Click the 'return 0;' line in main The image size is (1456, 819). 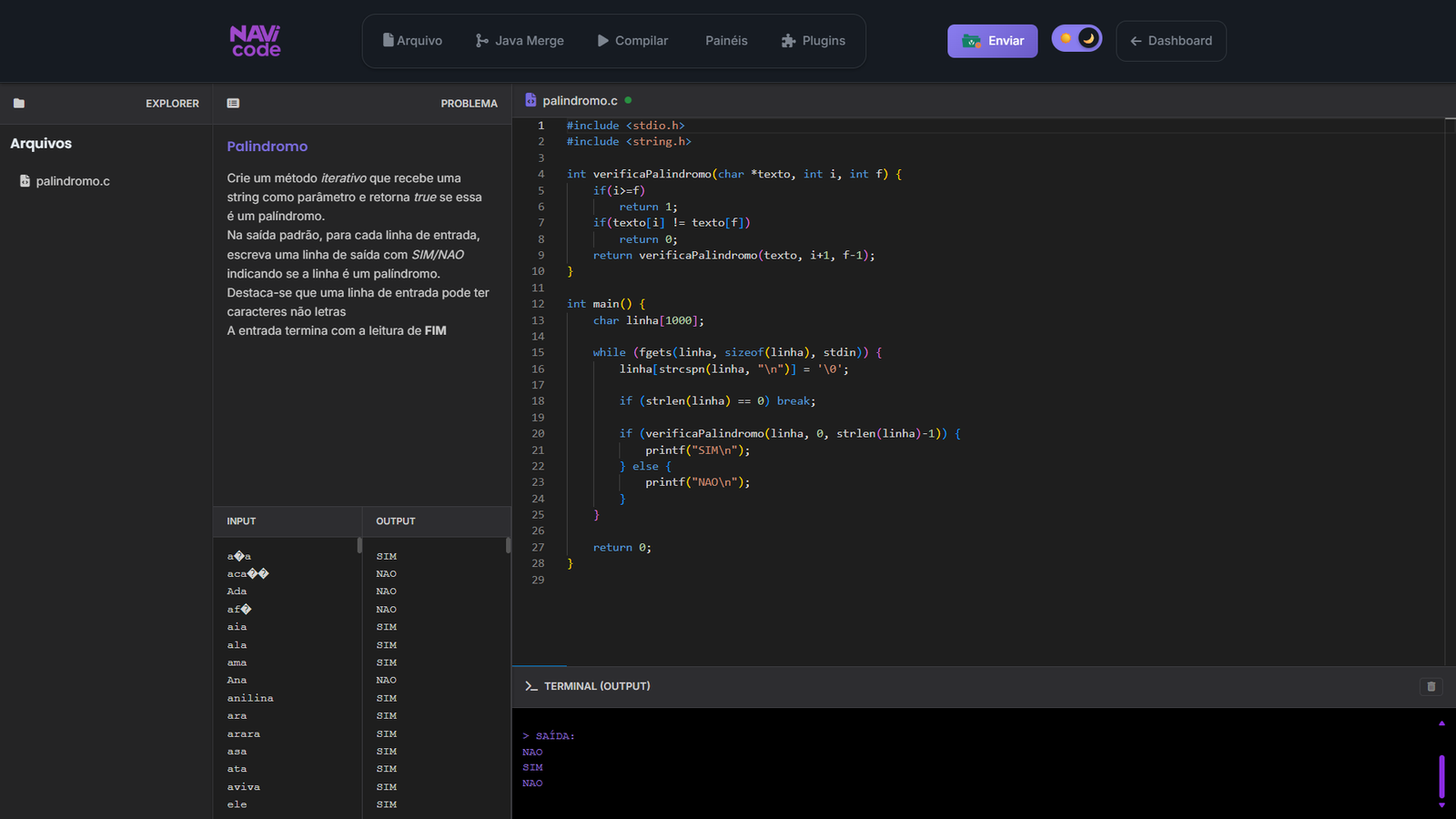coord(622,548)
